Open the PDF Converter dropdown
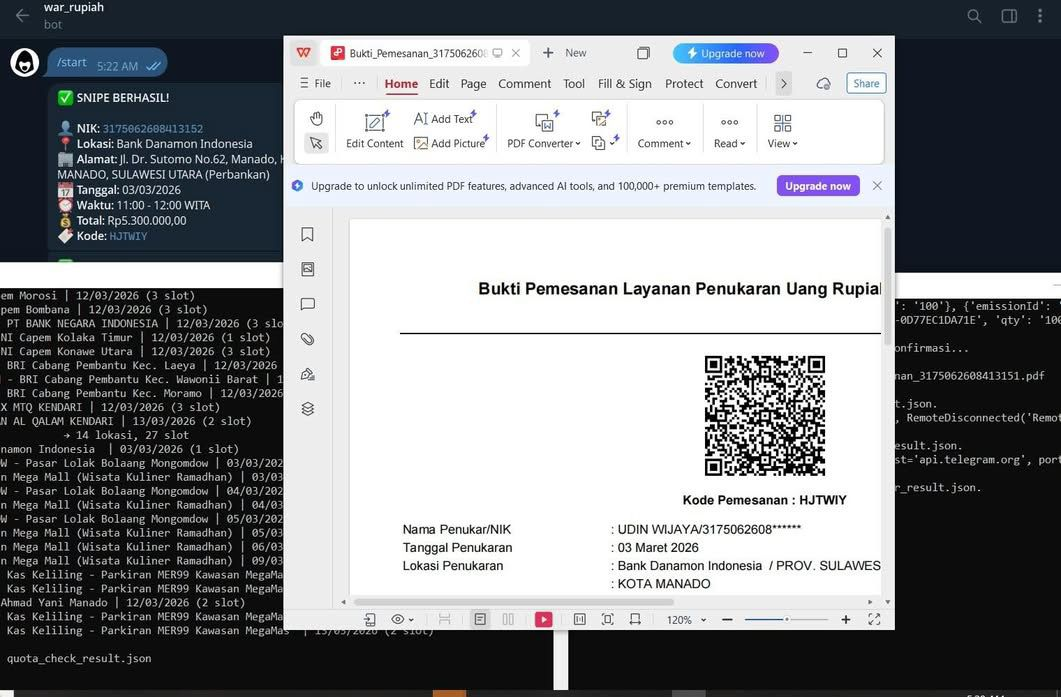Viewport: 1061px width, 697px height. (543, 143)
